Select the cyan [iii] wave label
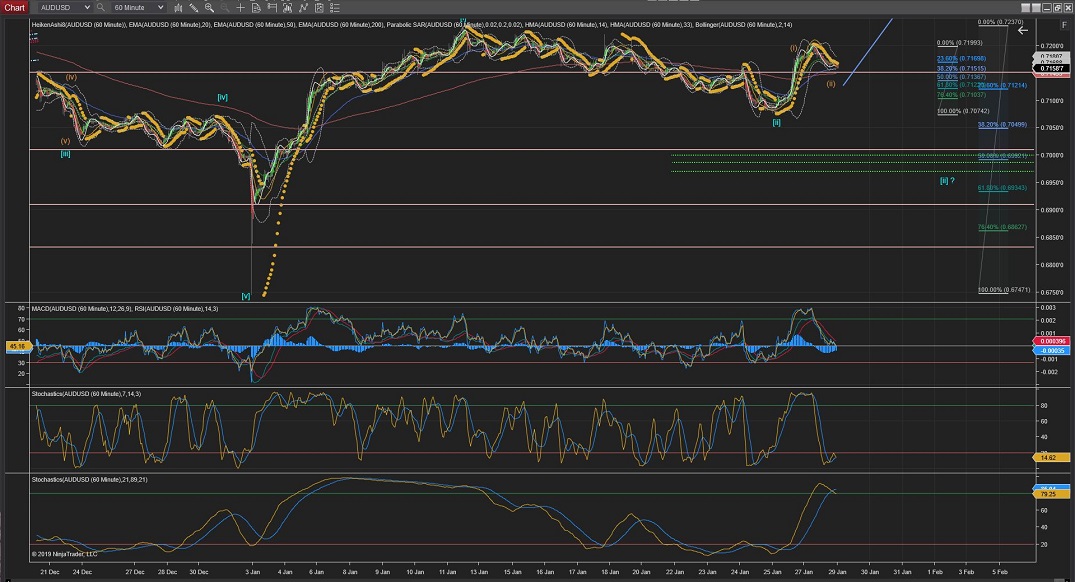Viewport: 1075px width, 582px height. 65,154
